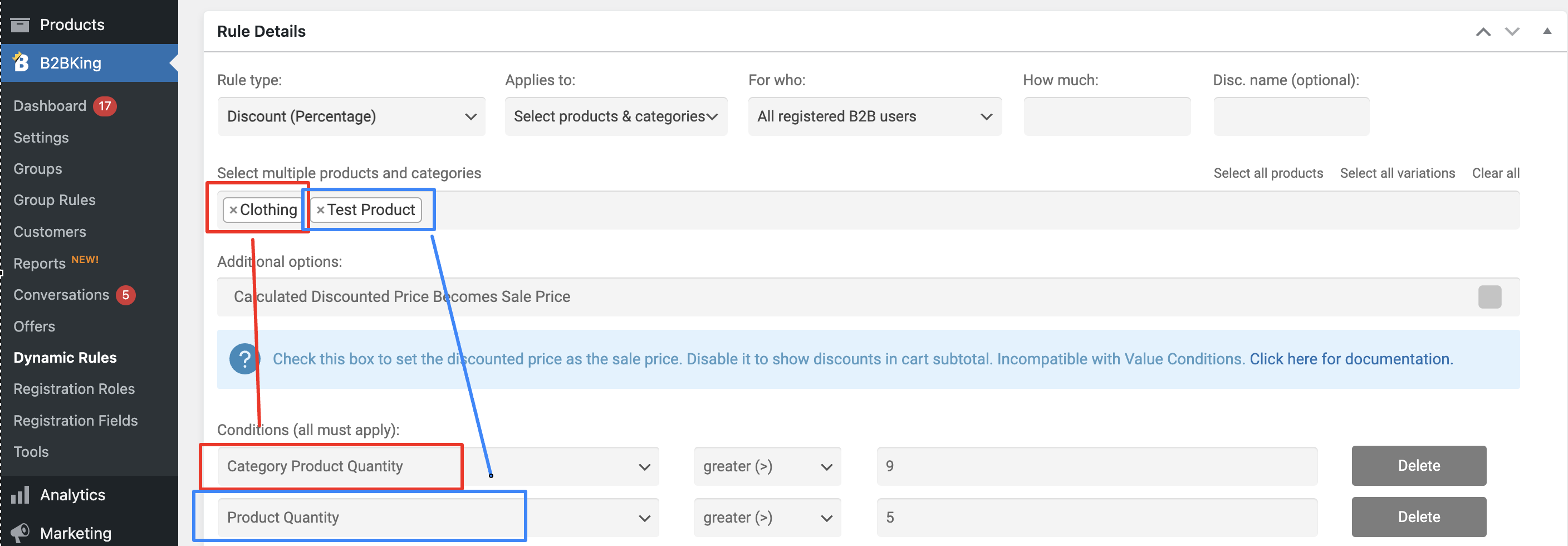Open the Offers page
The height and width of the screenshot is (546, 1568).
click(x=34, y=326)
